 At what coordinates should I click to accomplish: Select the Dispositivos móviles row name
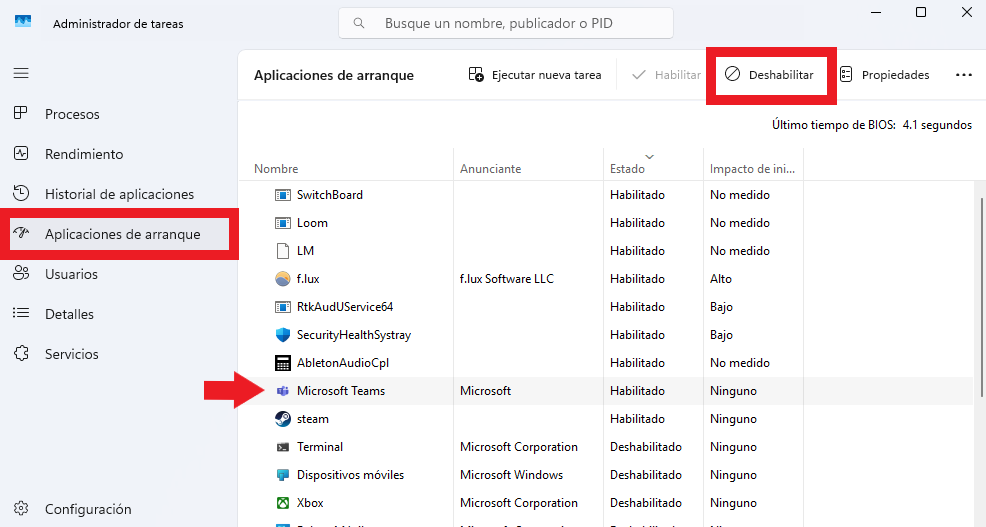[350, 475]
